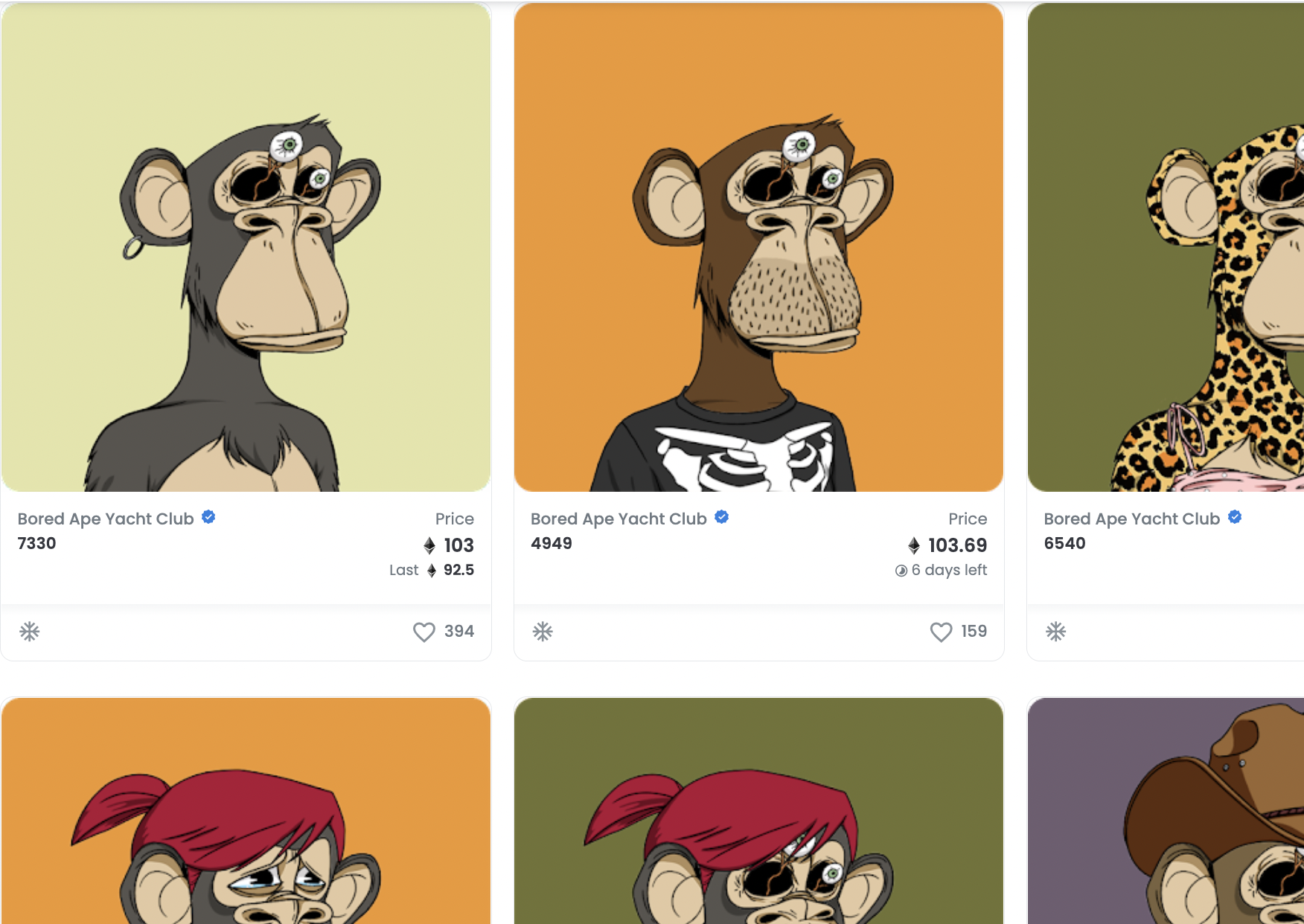Open the red-bandana ape on olive background
1304x924 pixels.
[758, 811]
